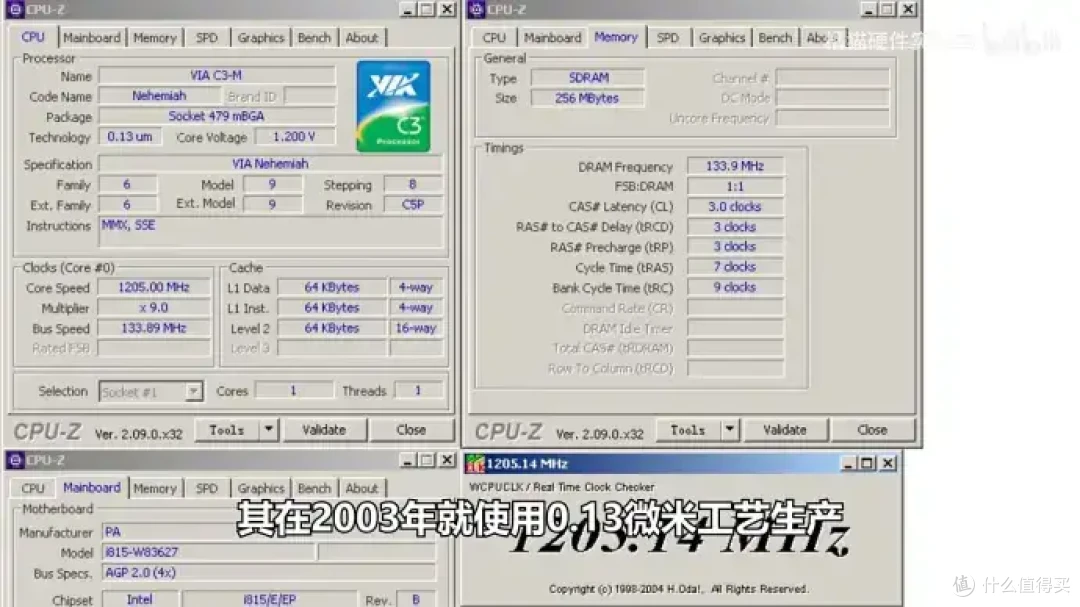Image resolution: width=1080 pixels, height=607 pixels.
Task: Open SPD tab in Memory window
Action: click(x=667, y=38)
